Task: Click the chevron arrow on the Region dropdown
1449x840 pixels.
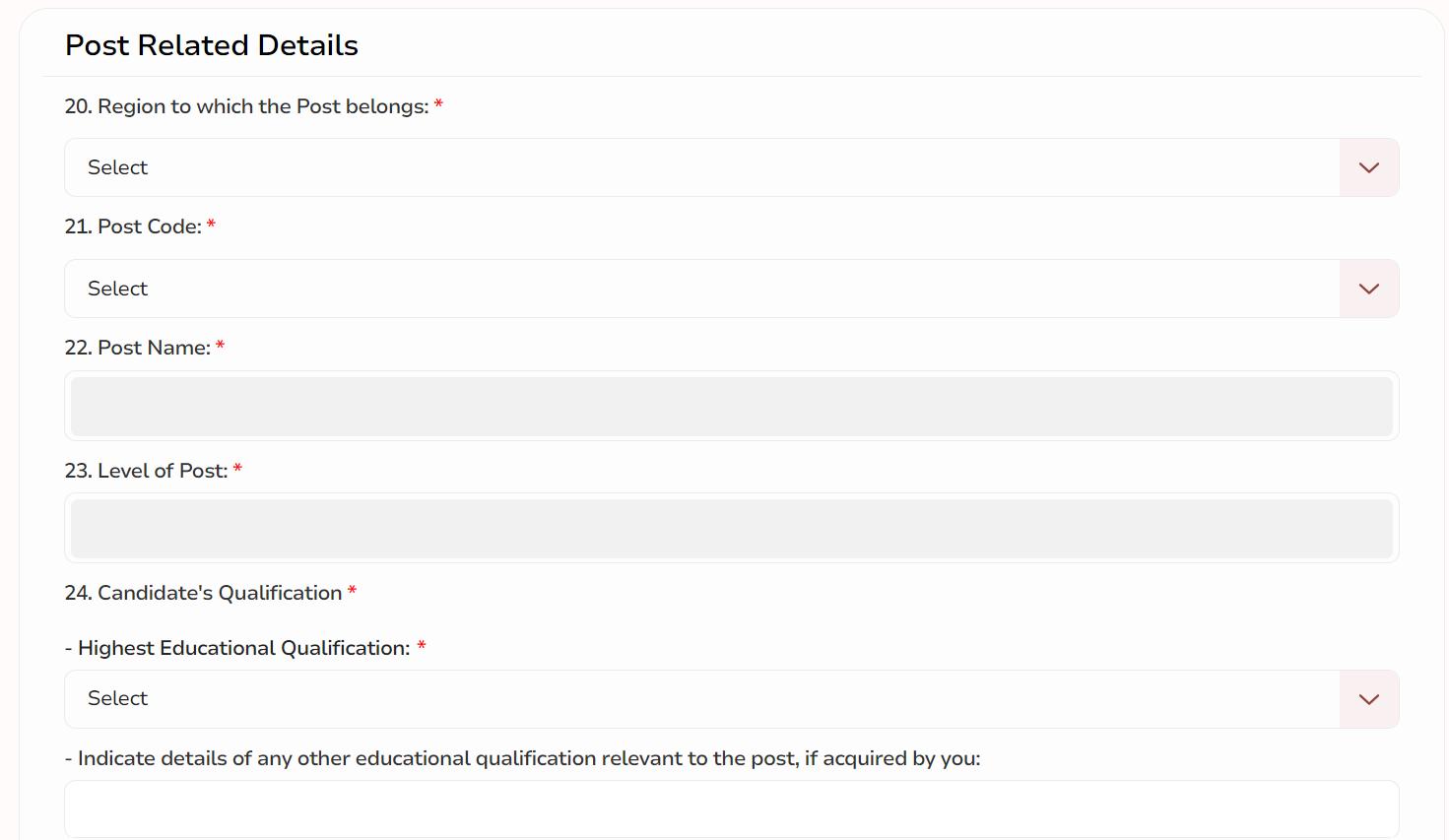Action: click(1368, 168)
